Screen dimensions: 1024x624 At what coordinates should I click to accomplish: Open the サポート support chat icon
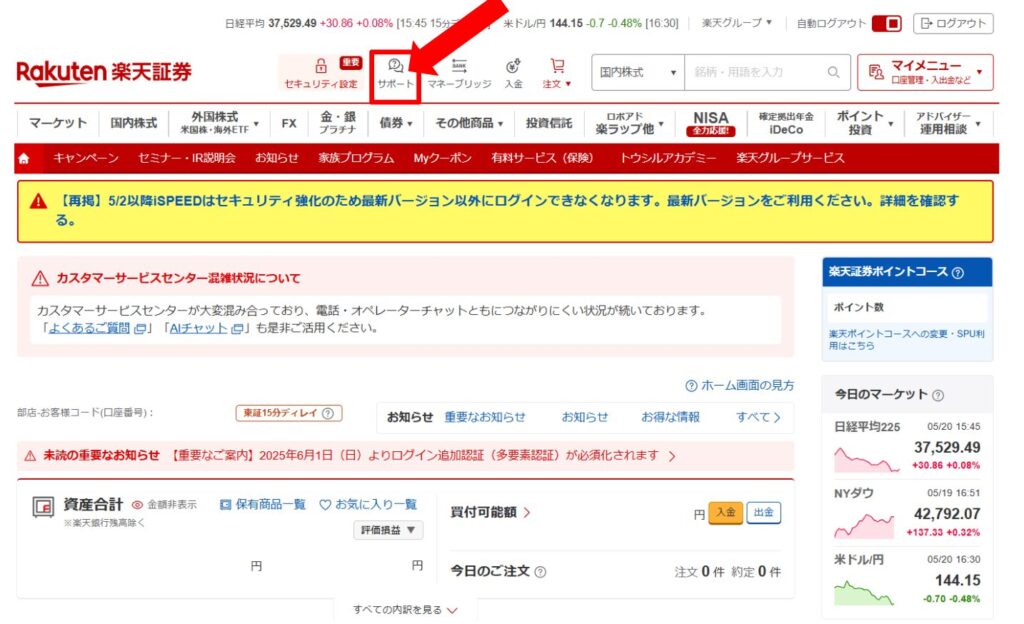(x=395, y=66)
